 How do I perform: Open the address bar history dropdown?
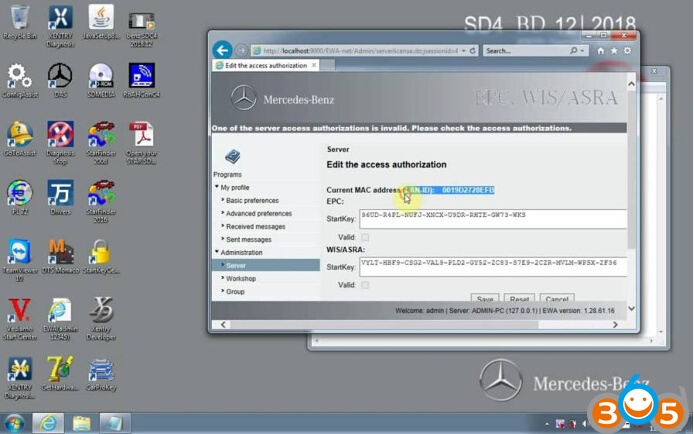pos(463,51)
